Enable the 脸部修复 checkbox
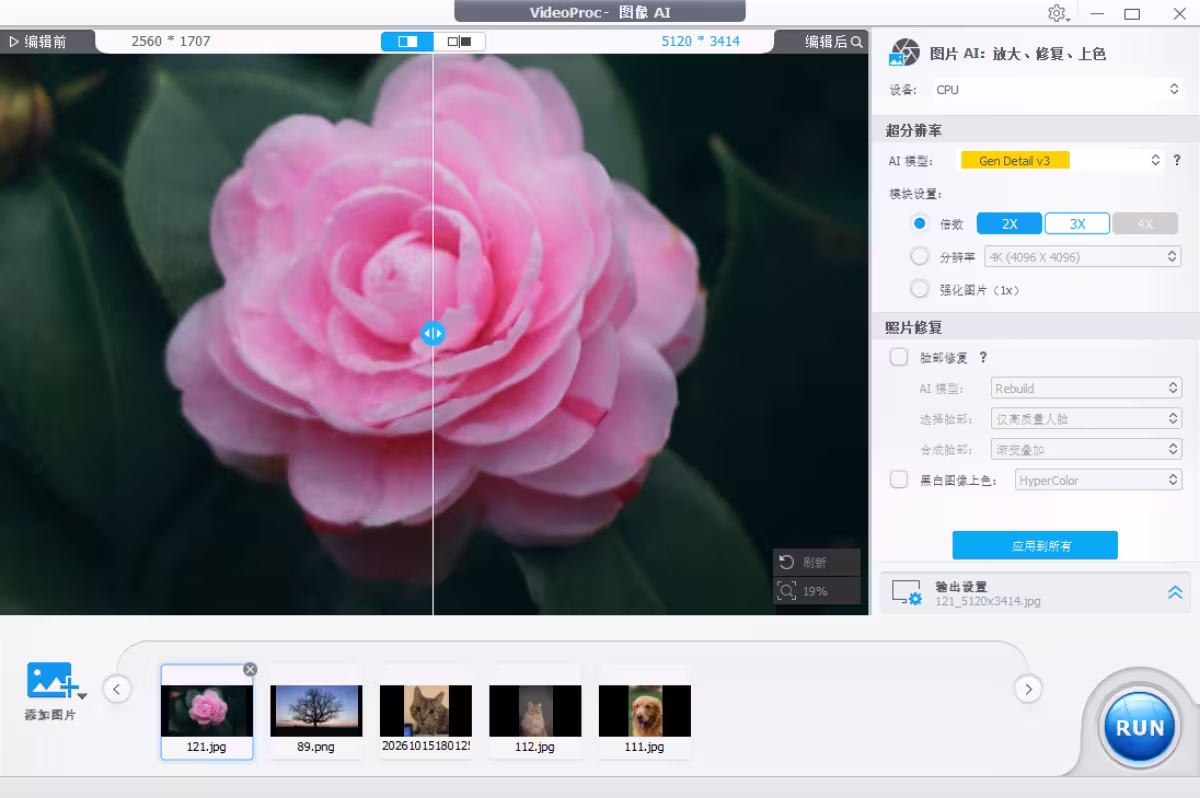Screen dimensions: 1200x798 [x=899, y=357]
